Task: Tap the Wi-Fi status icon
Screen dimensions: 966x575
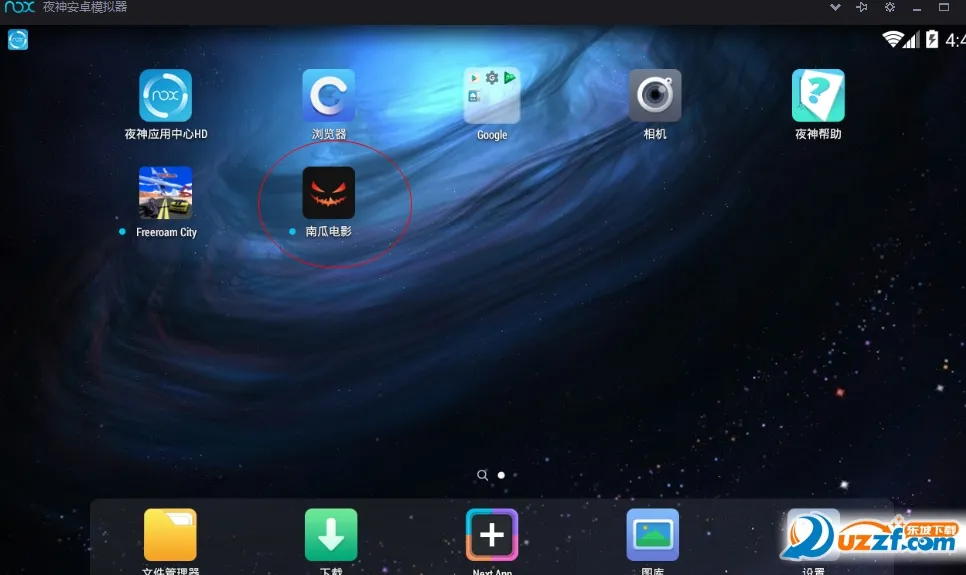Action: click(892, 39)
